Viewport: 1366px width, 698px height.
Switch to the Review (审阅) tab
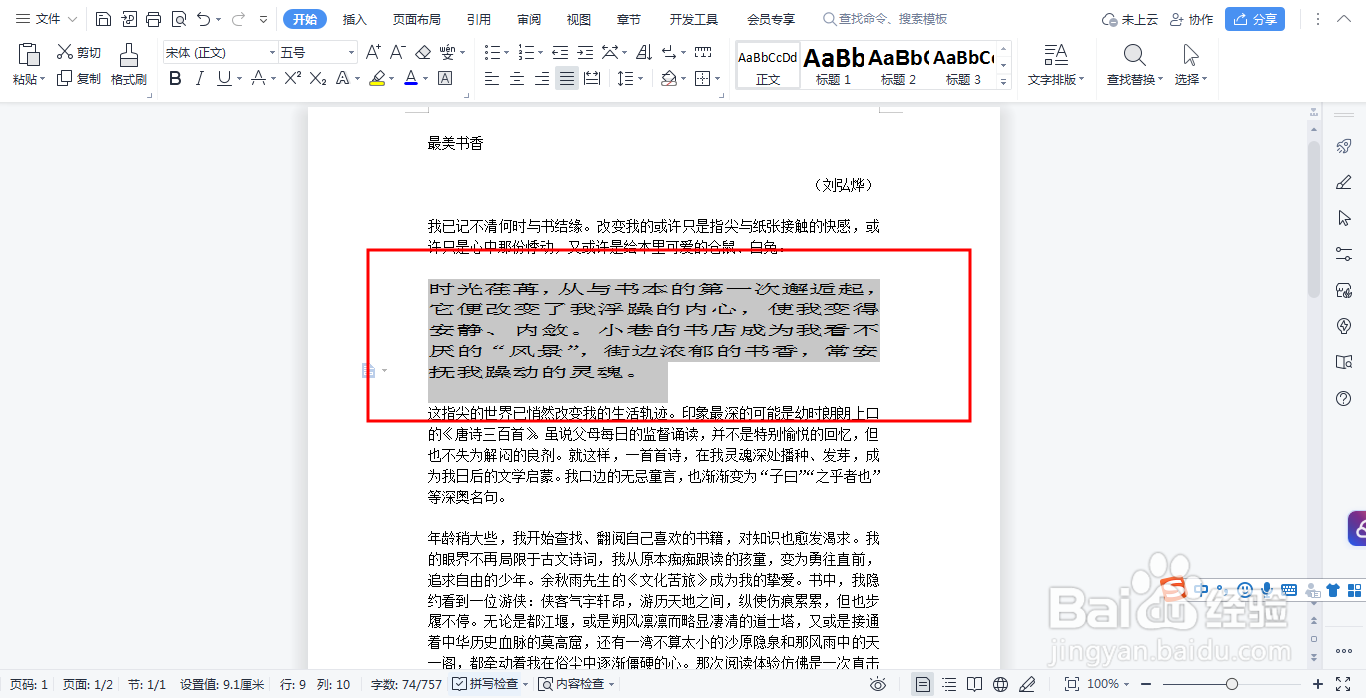529,19
